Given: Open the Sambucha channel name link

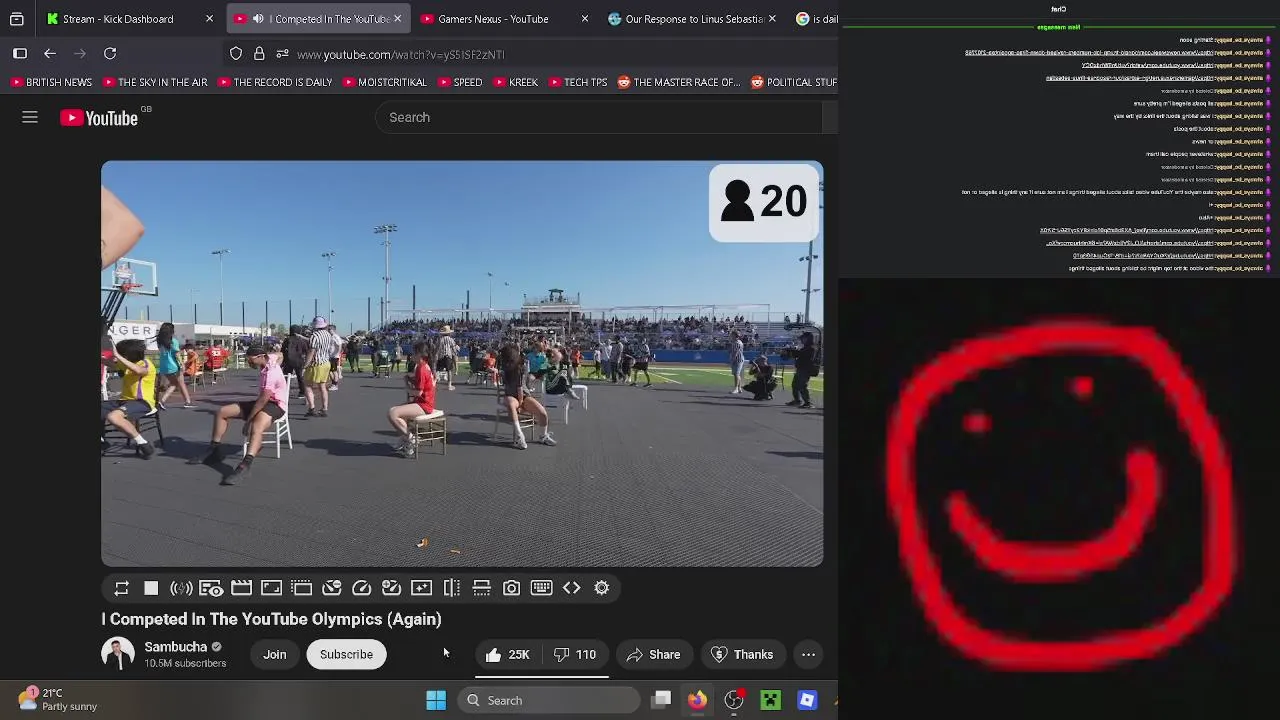Looking at the screenshot, I should 175,647.
